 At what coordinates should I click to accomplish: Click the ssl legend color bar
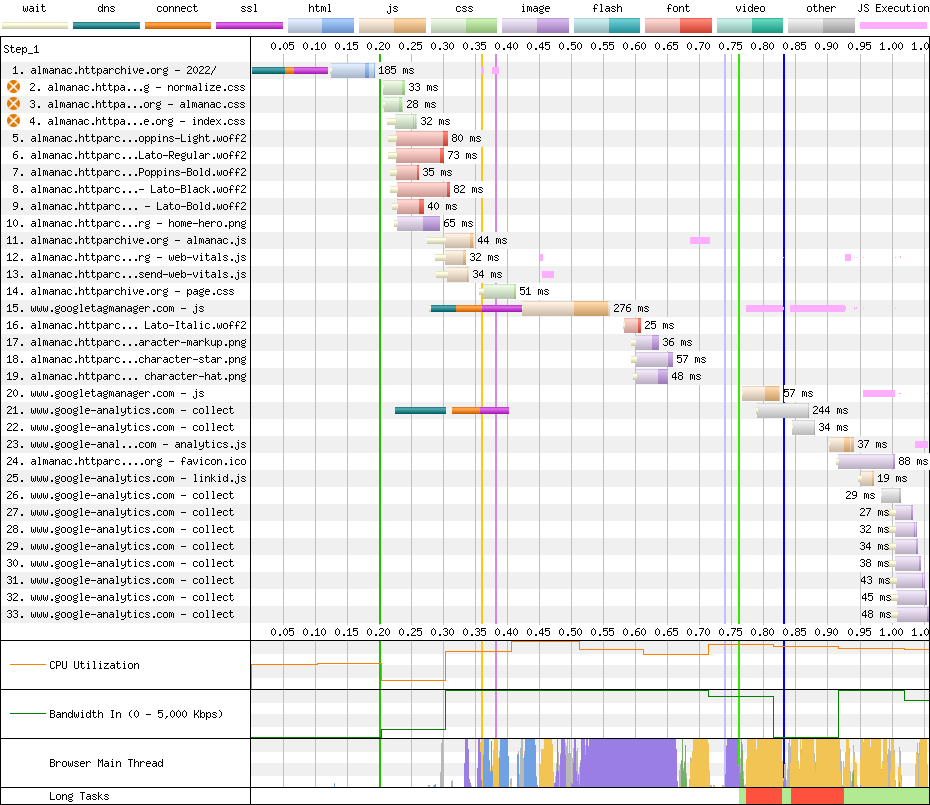point(249,24)
